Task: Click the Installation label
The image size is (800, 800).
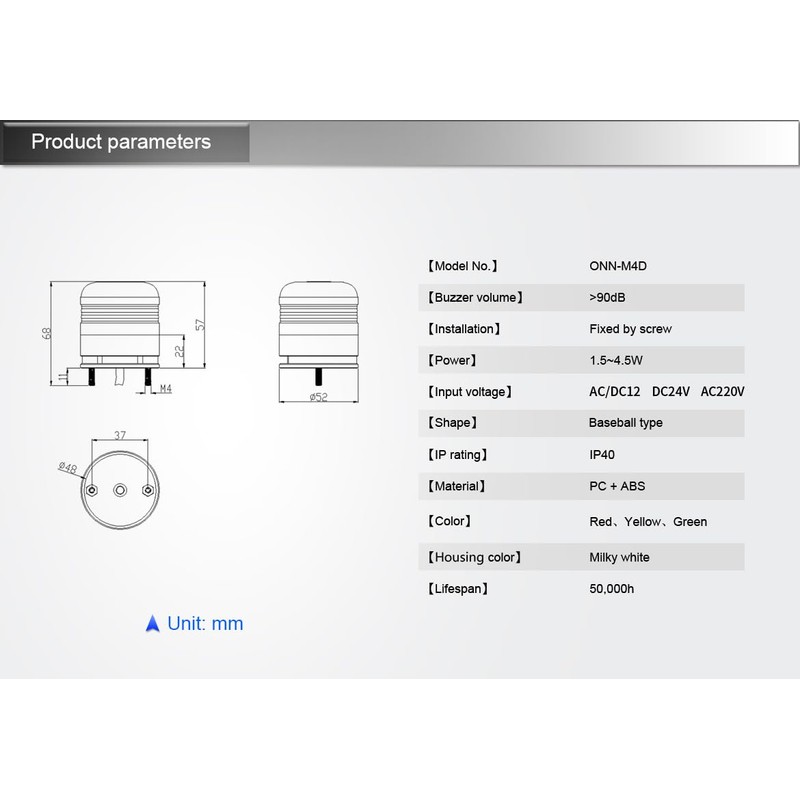Action: [464, 328]
